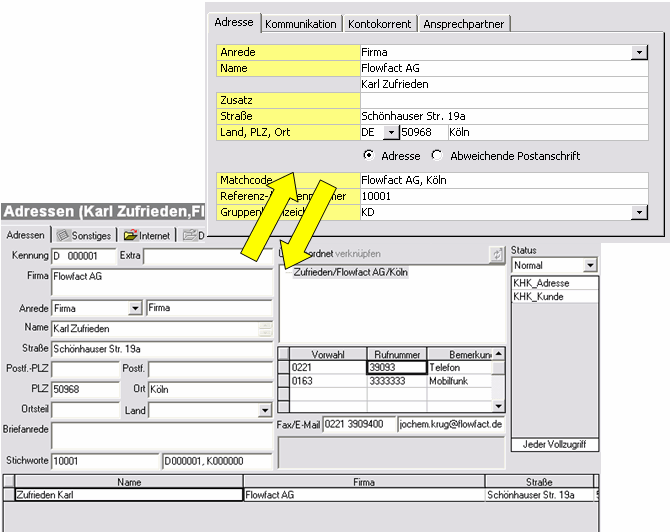Click the fax number field 0221 3909400
The height and width of the screenshot is (532, 670).
[x=359, y=424]
